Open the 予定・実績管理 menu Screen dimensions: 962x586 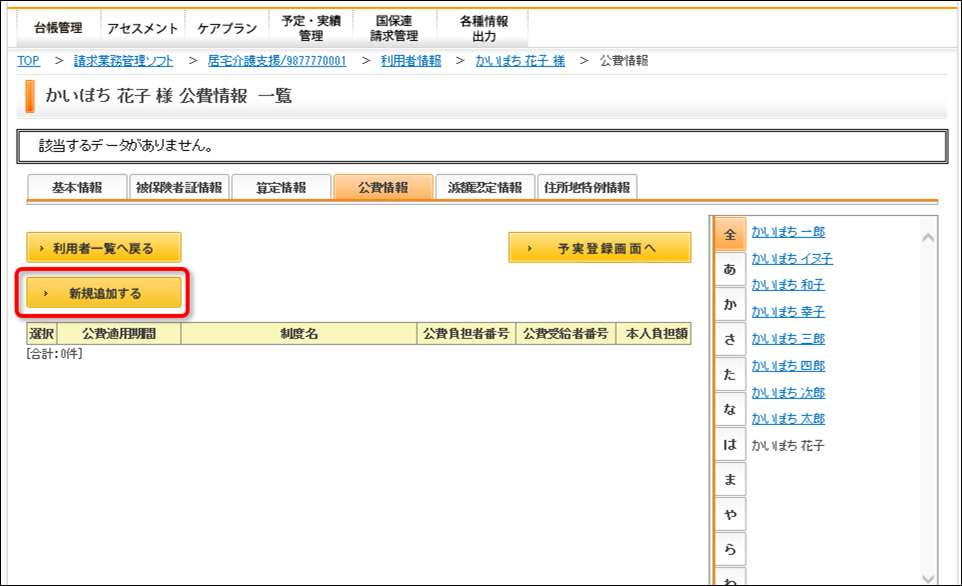click(311, 28)
